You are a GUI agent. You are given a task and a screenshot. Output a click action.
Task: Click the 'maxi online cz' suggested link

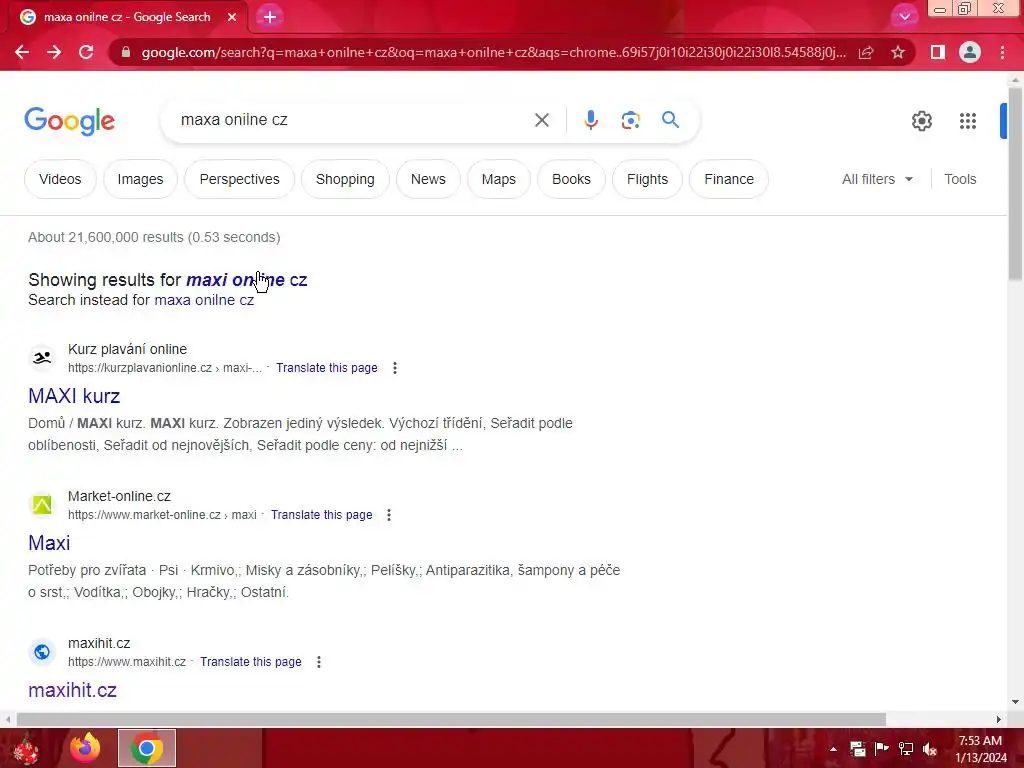click(x=246, y=280)
